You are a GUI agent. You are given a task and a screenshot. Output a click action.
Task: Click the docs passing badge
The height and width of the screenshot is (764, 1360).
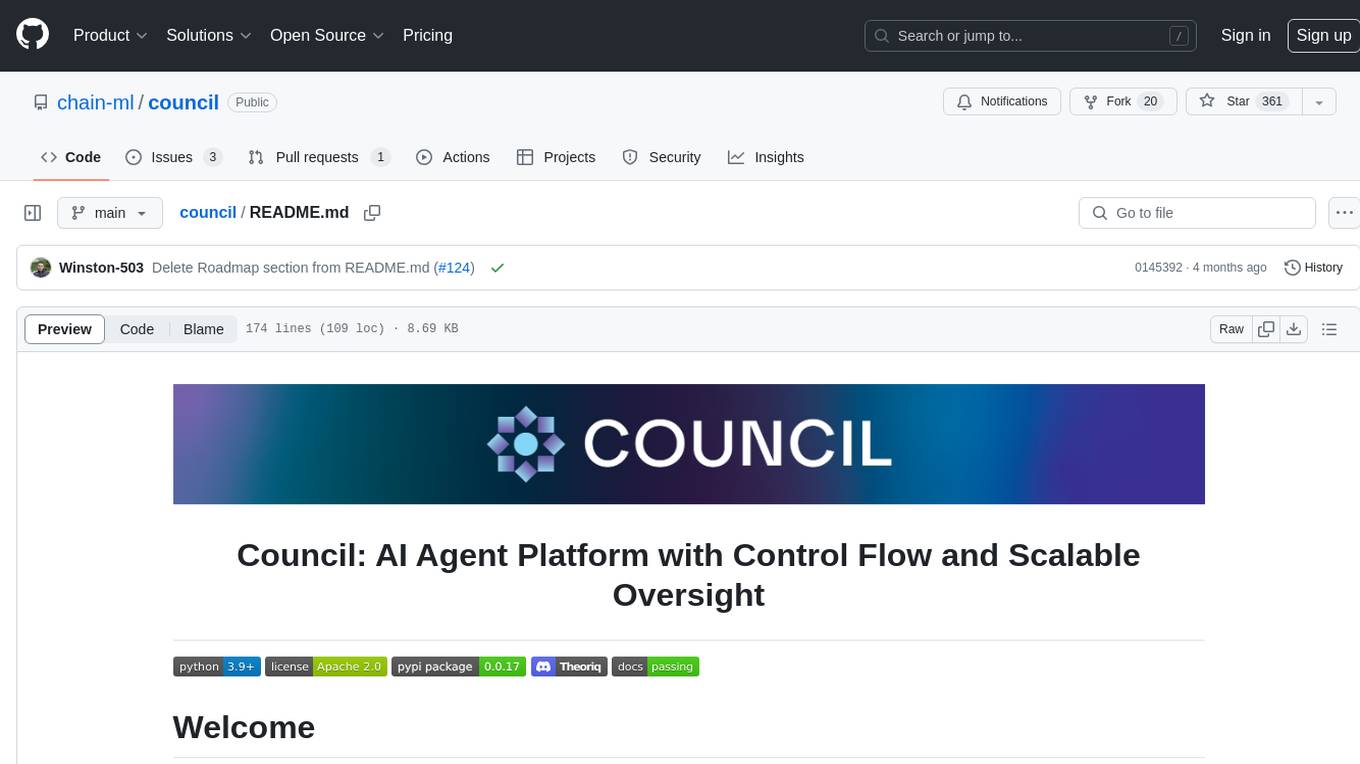tap(655, 667)
